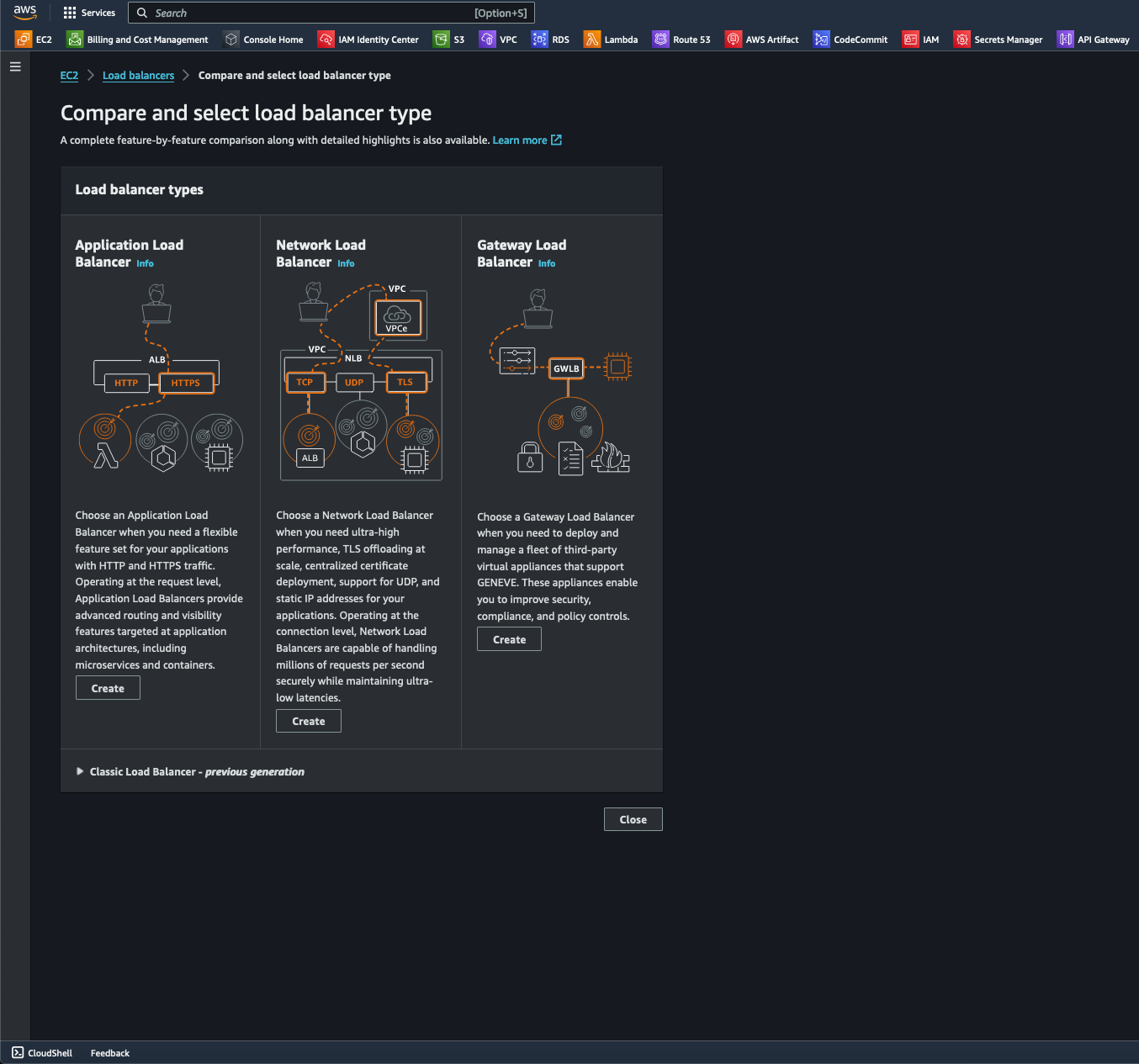Image resolution: width=1139 pixels, height=1064 pixels.
Task: Open VPC shortcut in favorites bar
Action: click(498, 40)
